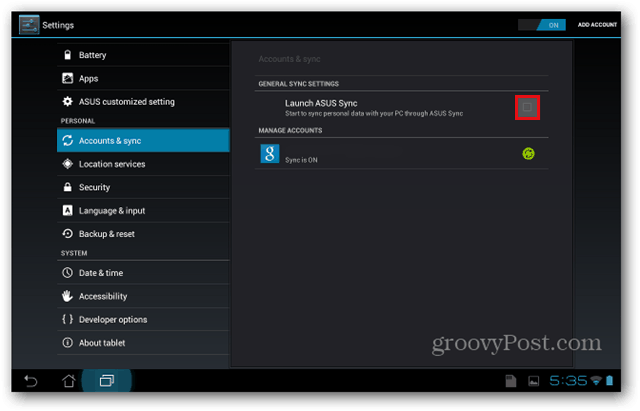The height and width of the screenshot is (411, 640).
Task: Tap the Accounts & sync arrows icon
Action: click(68, 140)
